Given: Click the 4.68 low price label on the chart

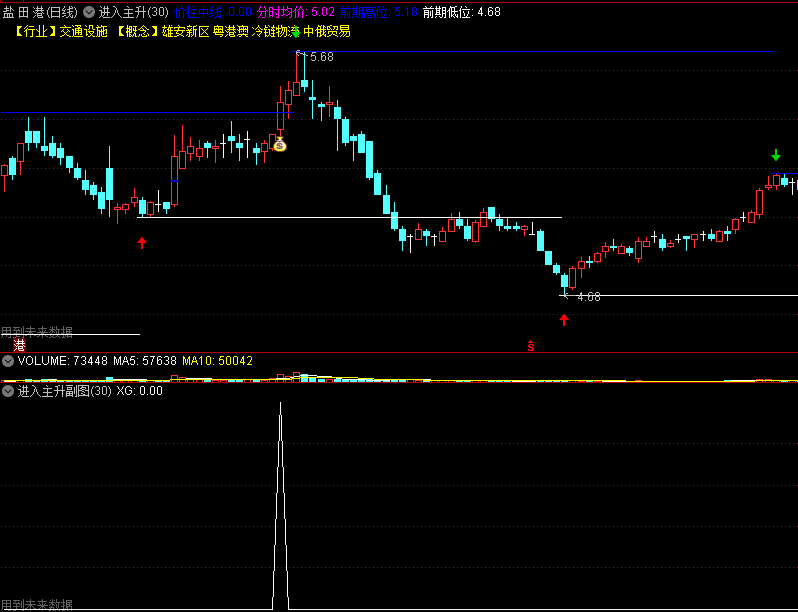Looking at the screenshot, I should [x=589, y=297].
